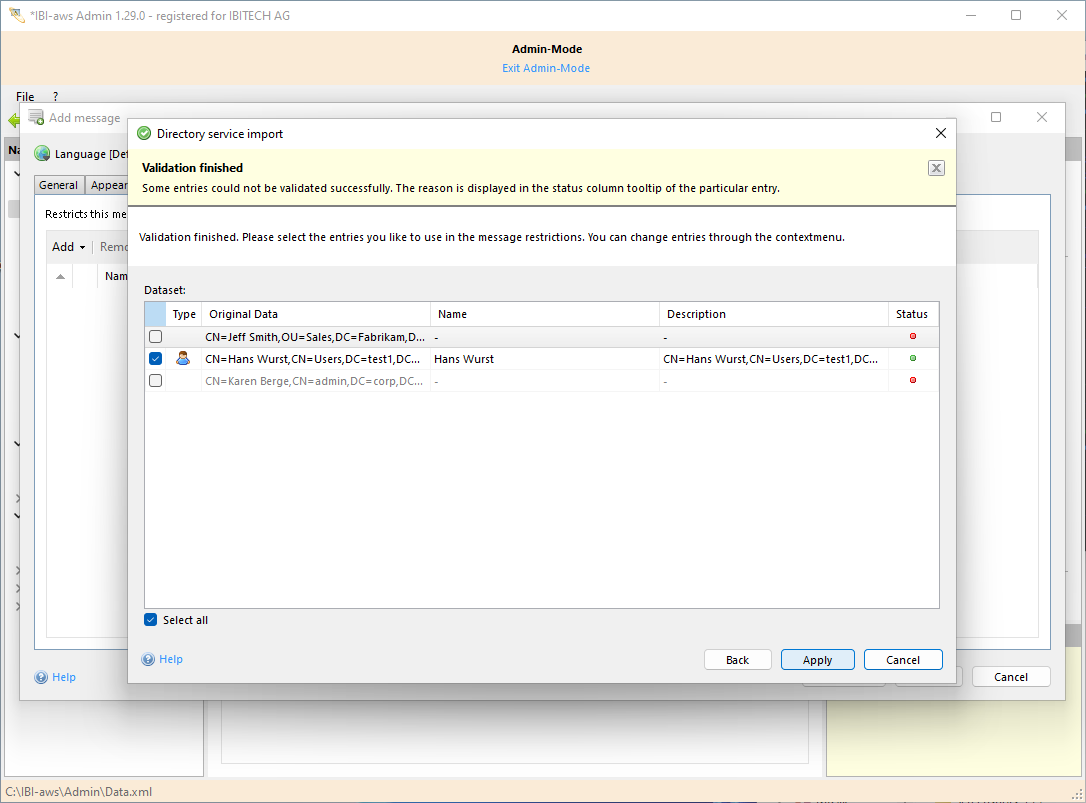Toggle the Select all checkbox
1086x803 pixels.
coord(151,620)
